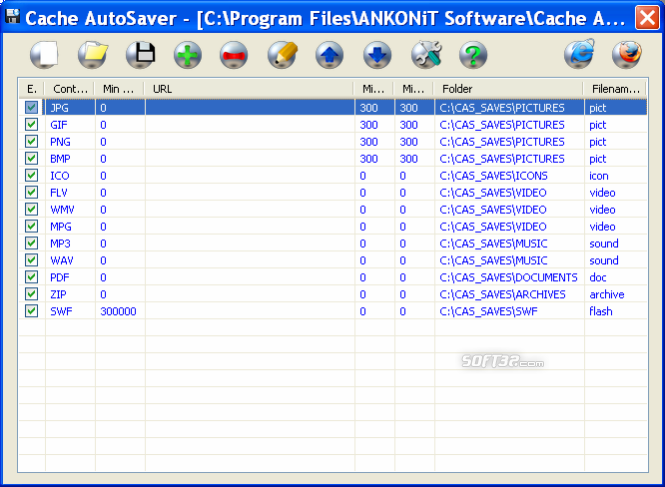Remove rule with the red minus icon
The width and height of the screenshot is (665, 487).
[234, 55]
